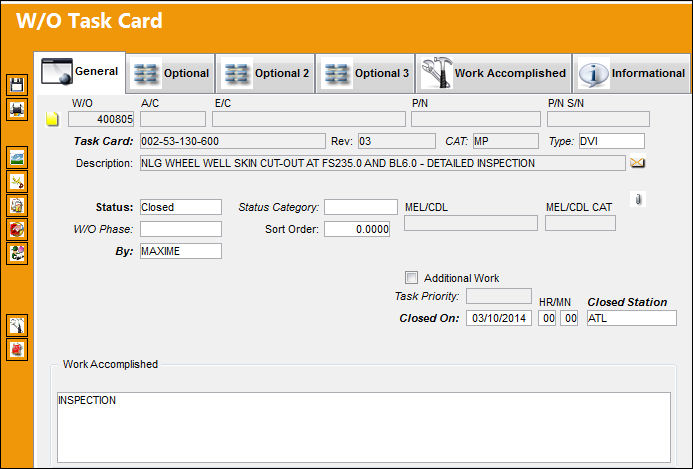693x469 pixels.
Task: Switch to the General tab
Action: click(80, 72)
